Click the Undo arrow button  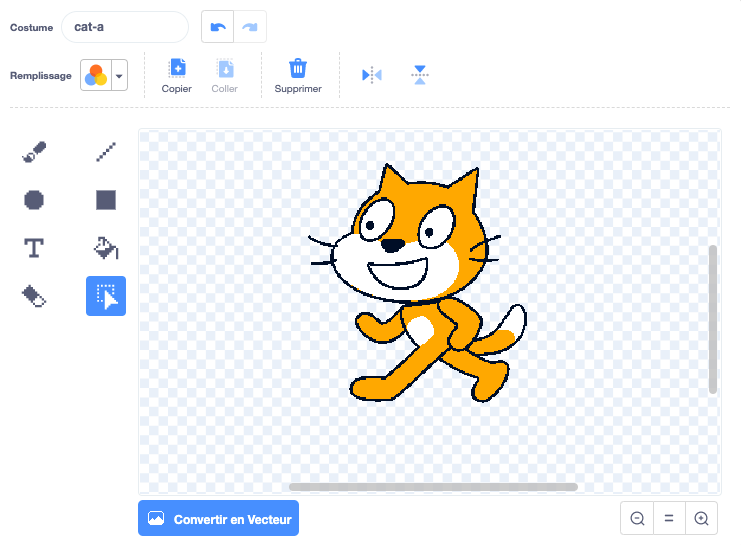(x=217, y=27)
